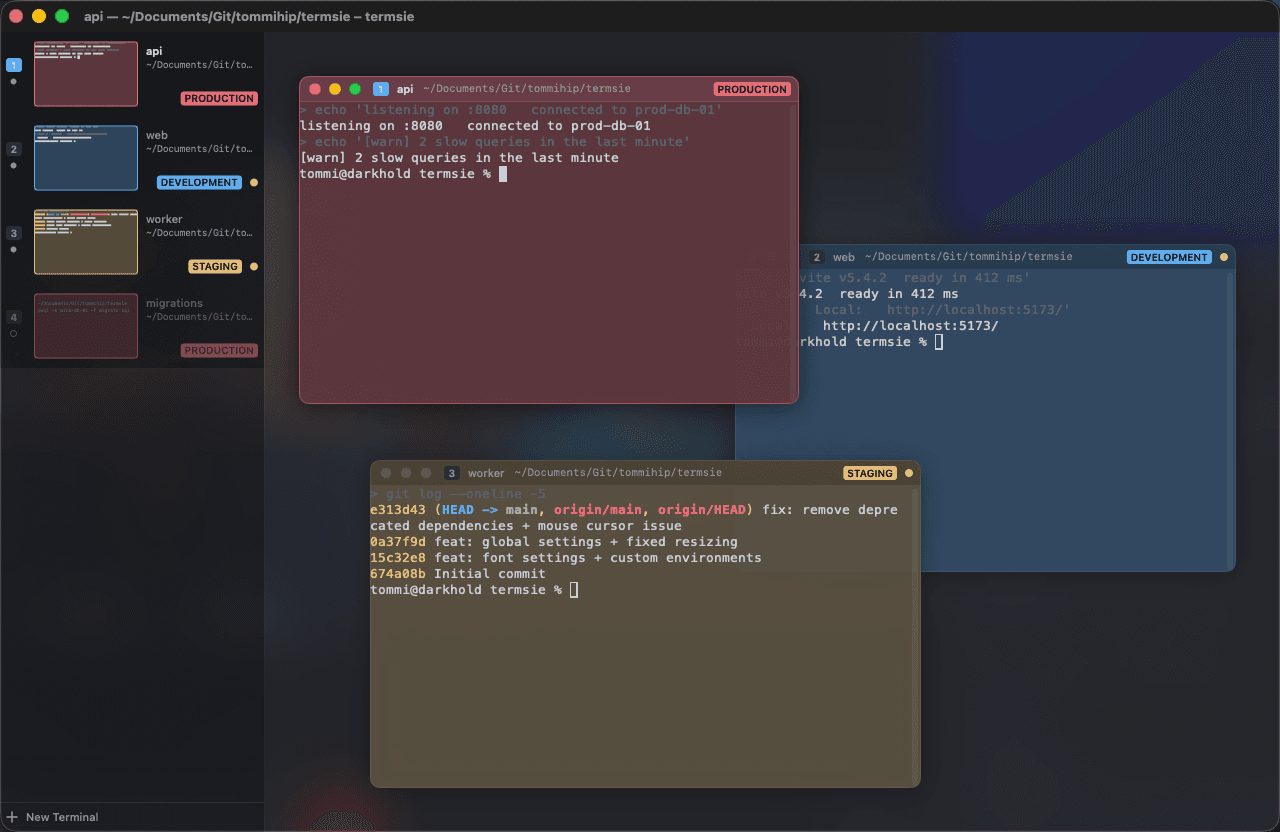The image size is (1280, 832).
Task: Click the DEVELOPMENT badge in web window title bar
Action: pos(1169,257)
